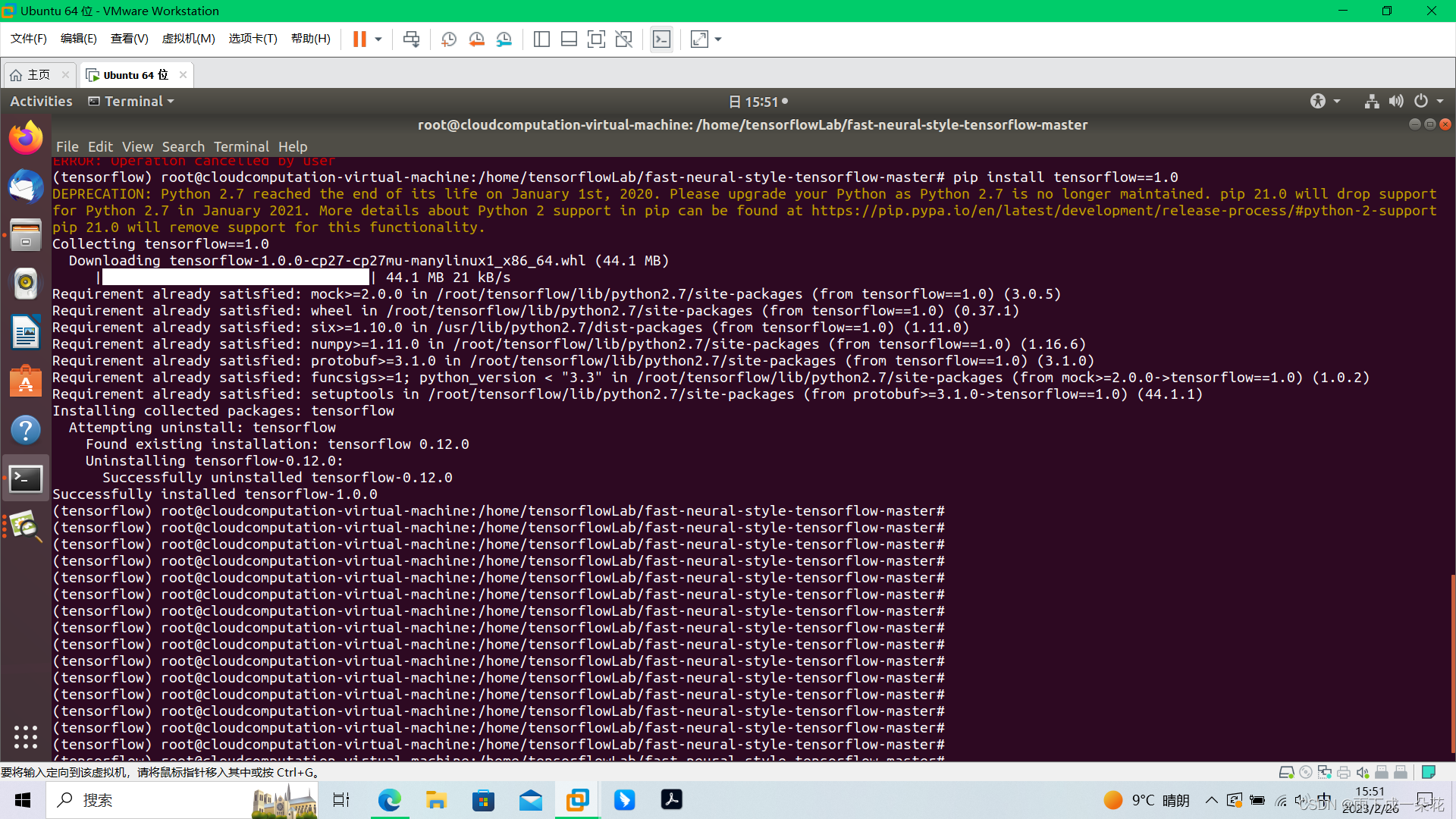This screenshot has height=819, width=1456.
Task: Click the Show Applications grid icon
Action: [x=26, y=736]
